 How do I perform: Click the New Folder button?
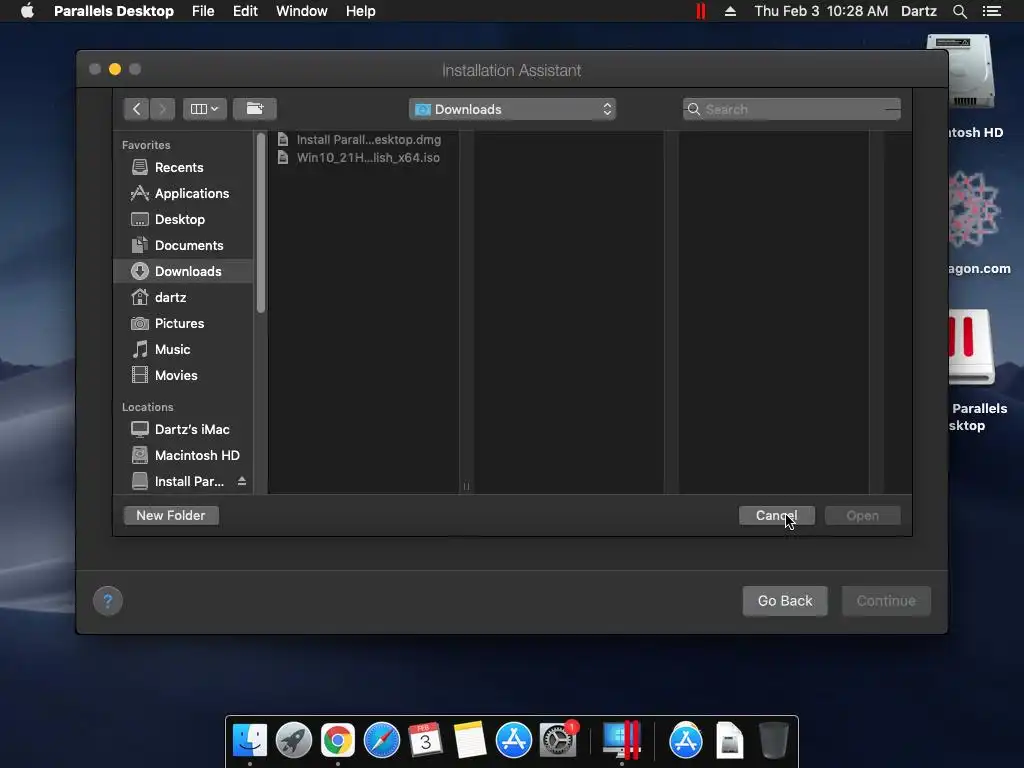[x=171, y=515]
